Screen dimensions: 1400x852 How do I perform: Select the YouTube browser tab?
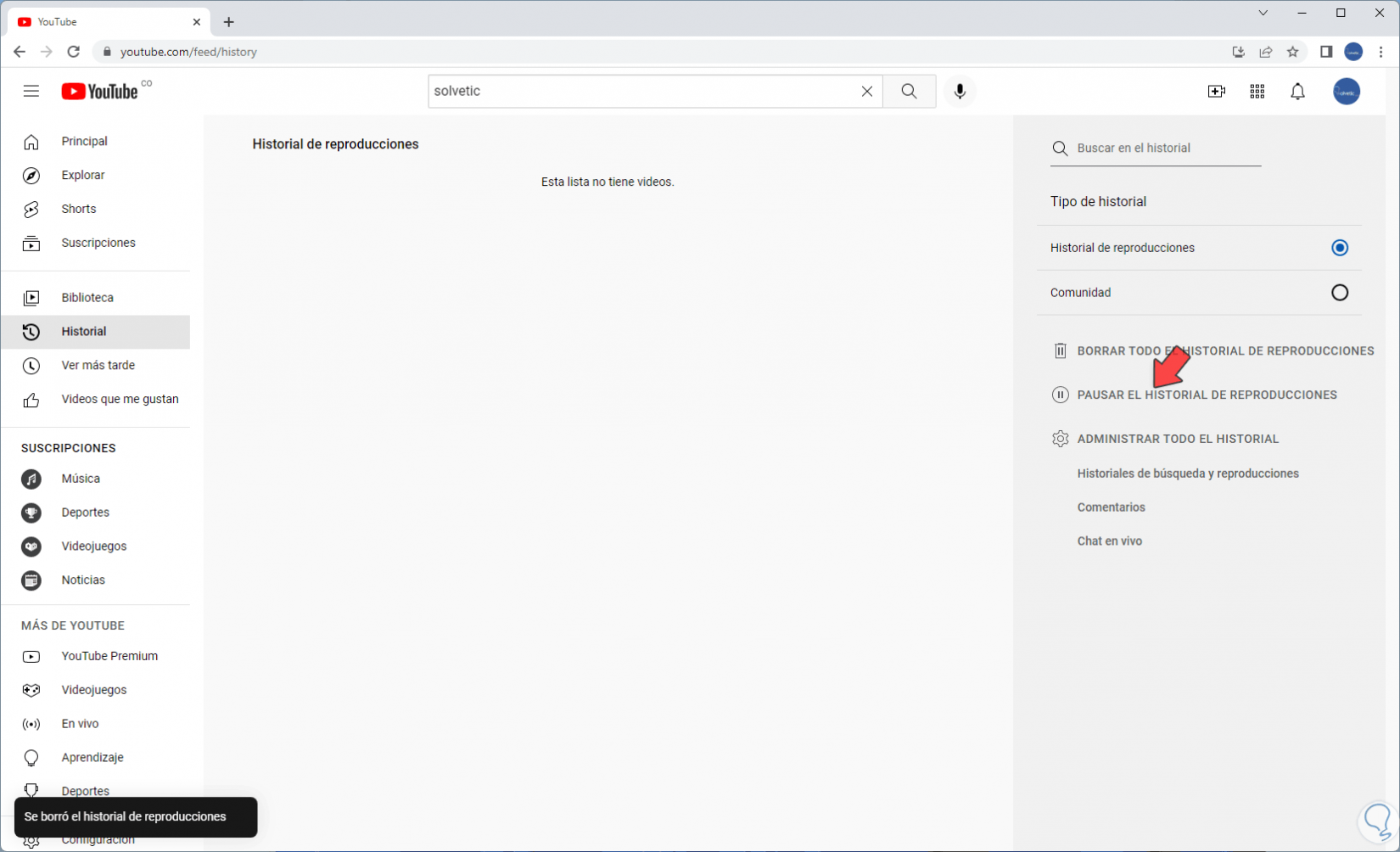[109, 22]
